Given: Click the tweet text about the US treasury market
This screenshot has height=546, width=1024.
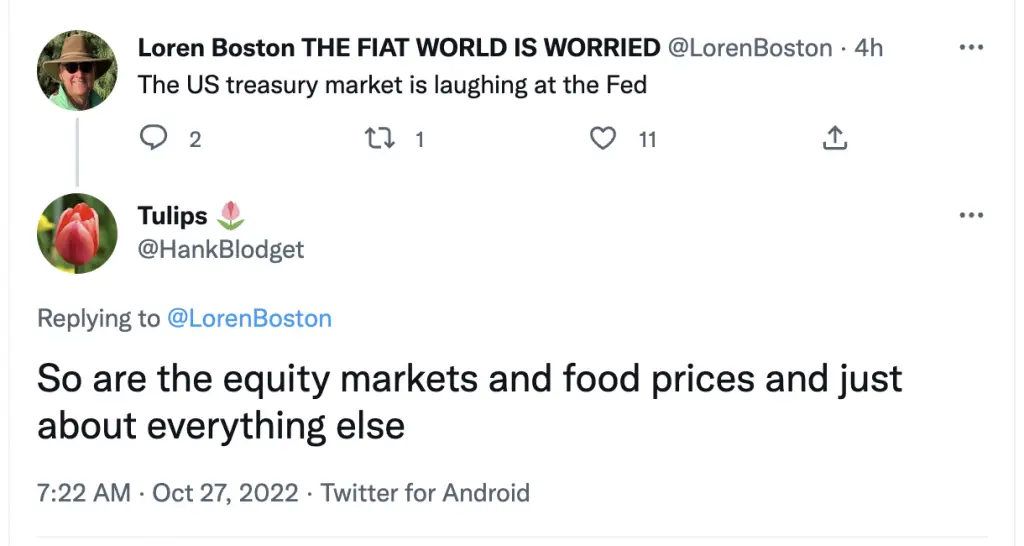Looking at the screenshot, I should click(x=392, y=85).
